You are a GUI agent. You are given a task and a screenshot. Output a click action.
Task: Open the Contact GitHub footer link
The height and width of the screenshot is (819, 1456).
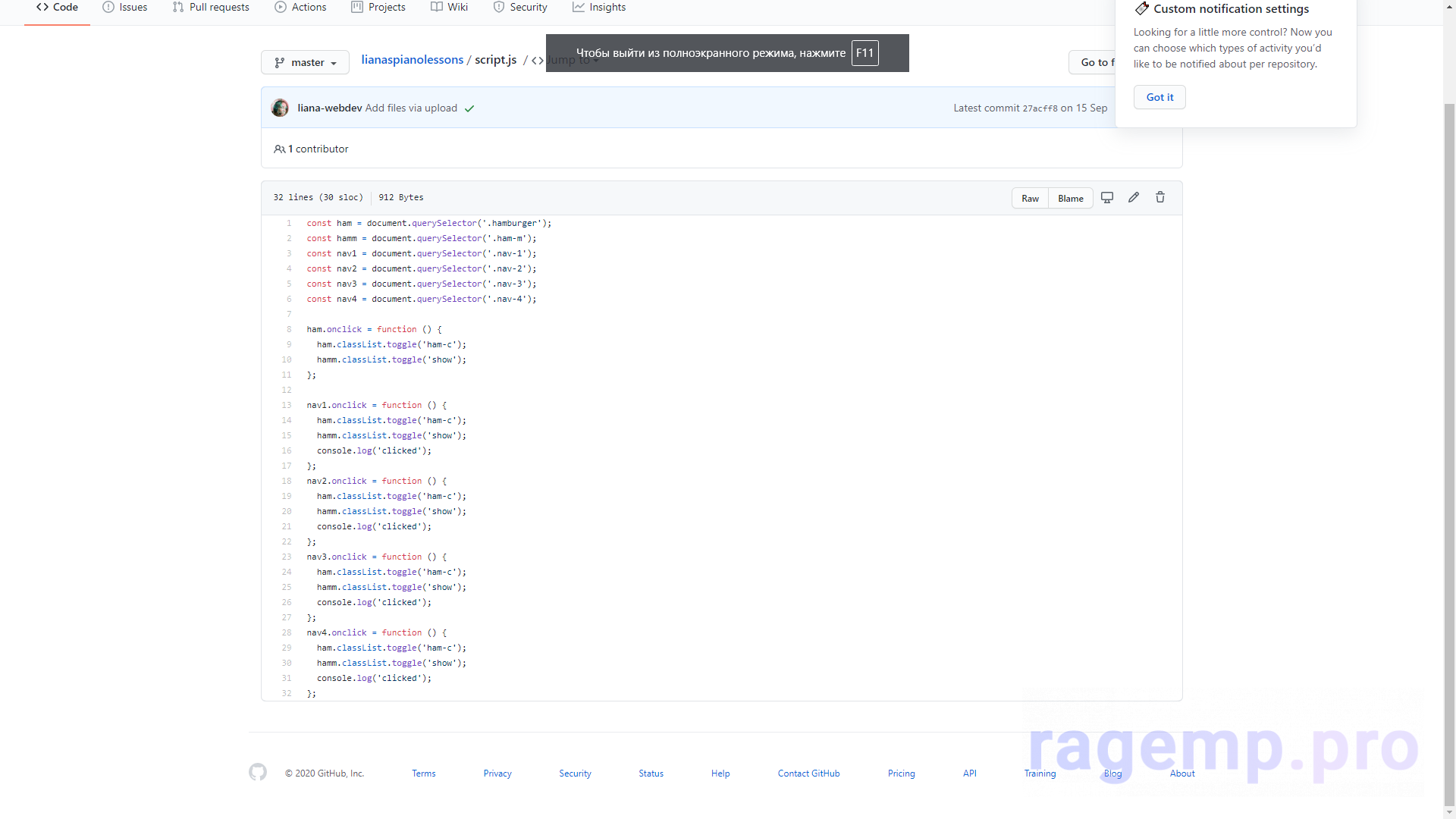[808, 773]
